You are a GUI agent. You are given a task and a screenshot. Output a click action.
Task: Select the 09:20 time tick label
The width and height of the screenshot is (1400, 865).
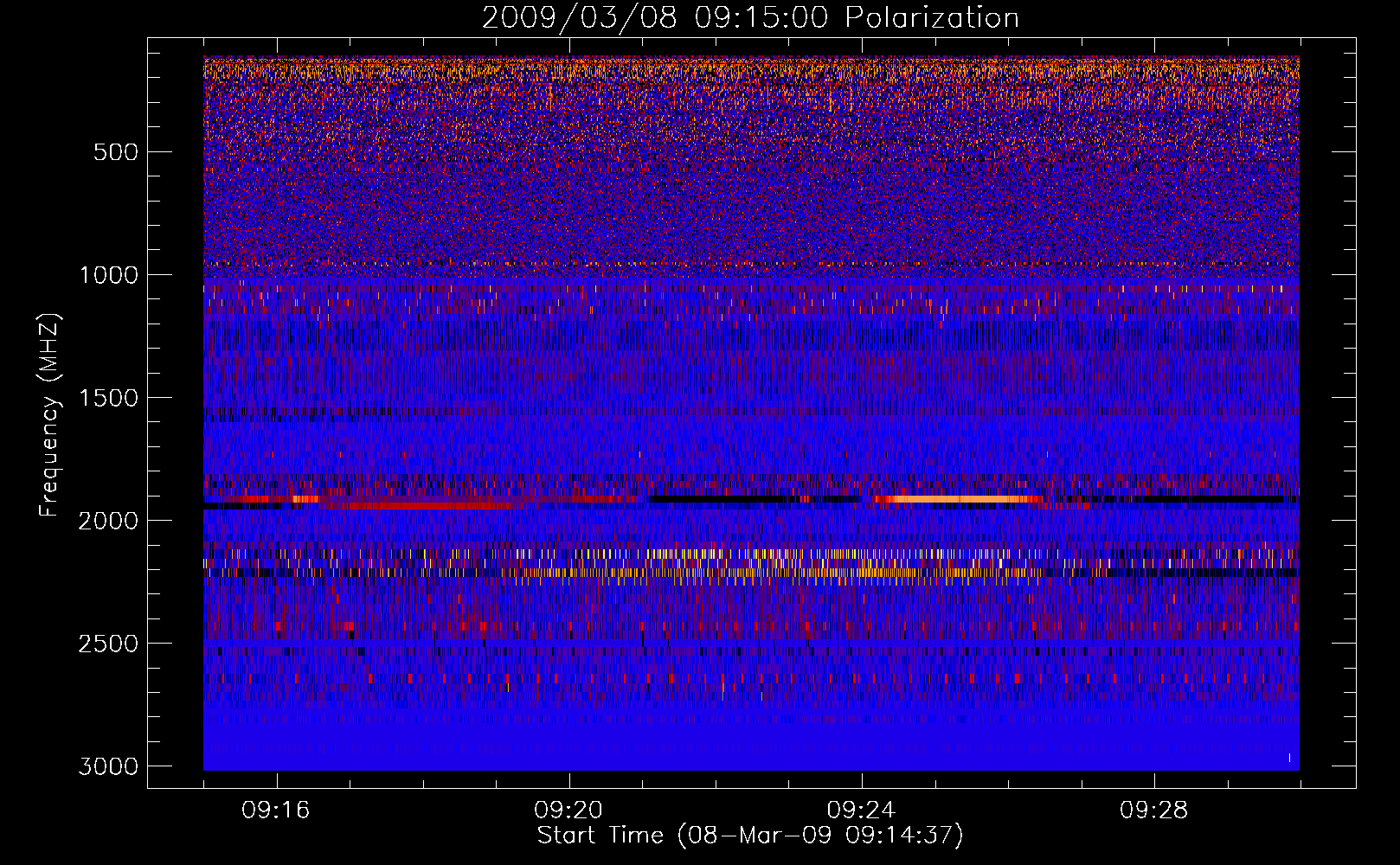point(568,811)
